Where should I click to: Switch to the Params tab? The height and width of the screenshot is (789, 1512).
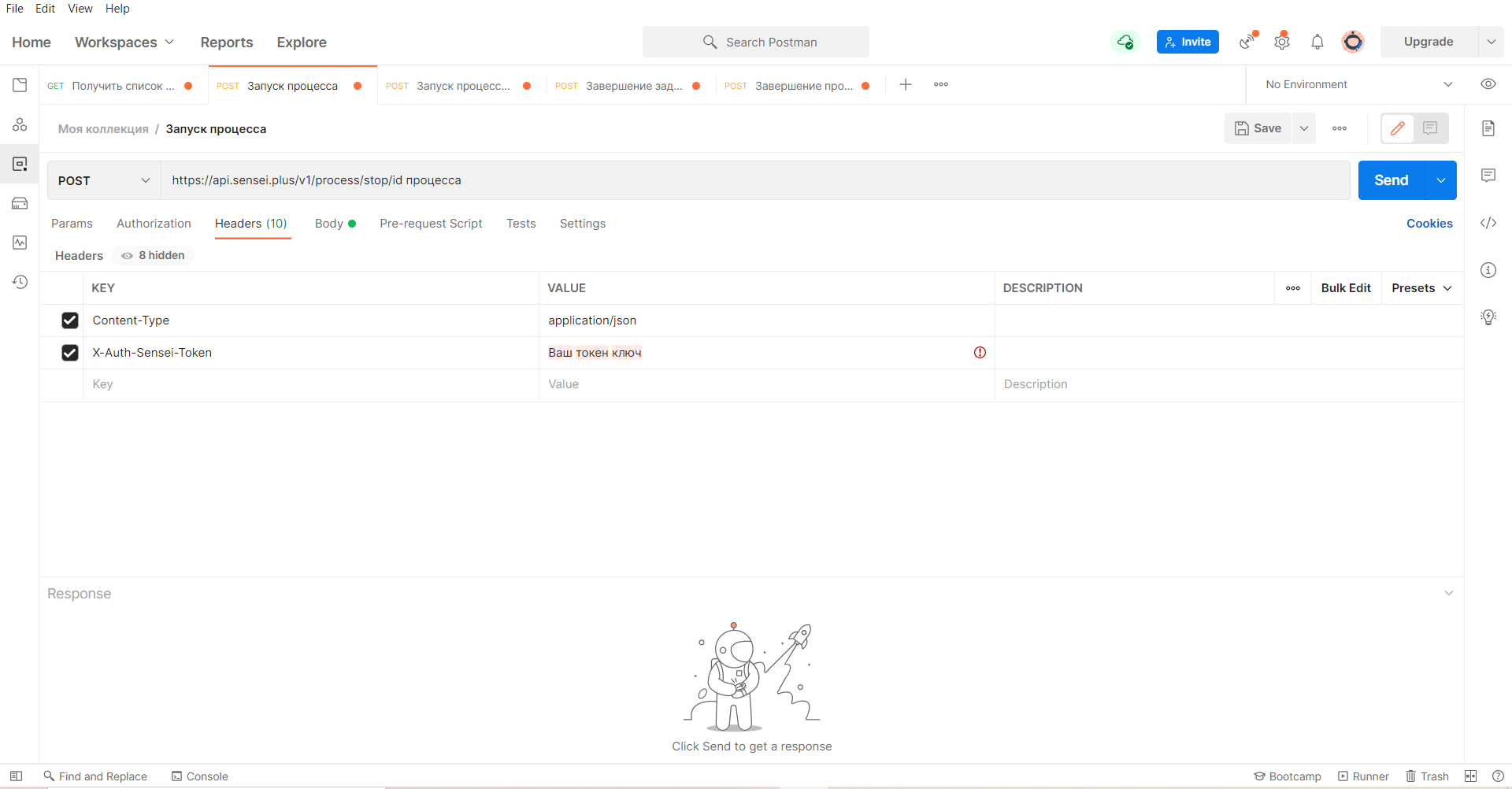click(72, 224)
